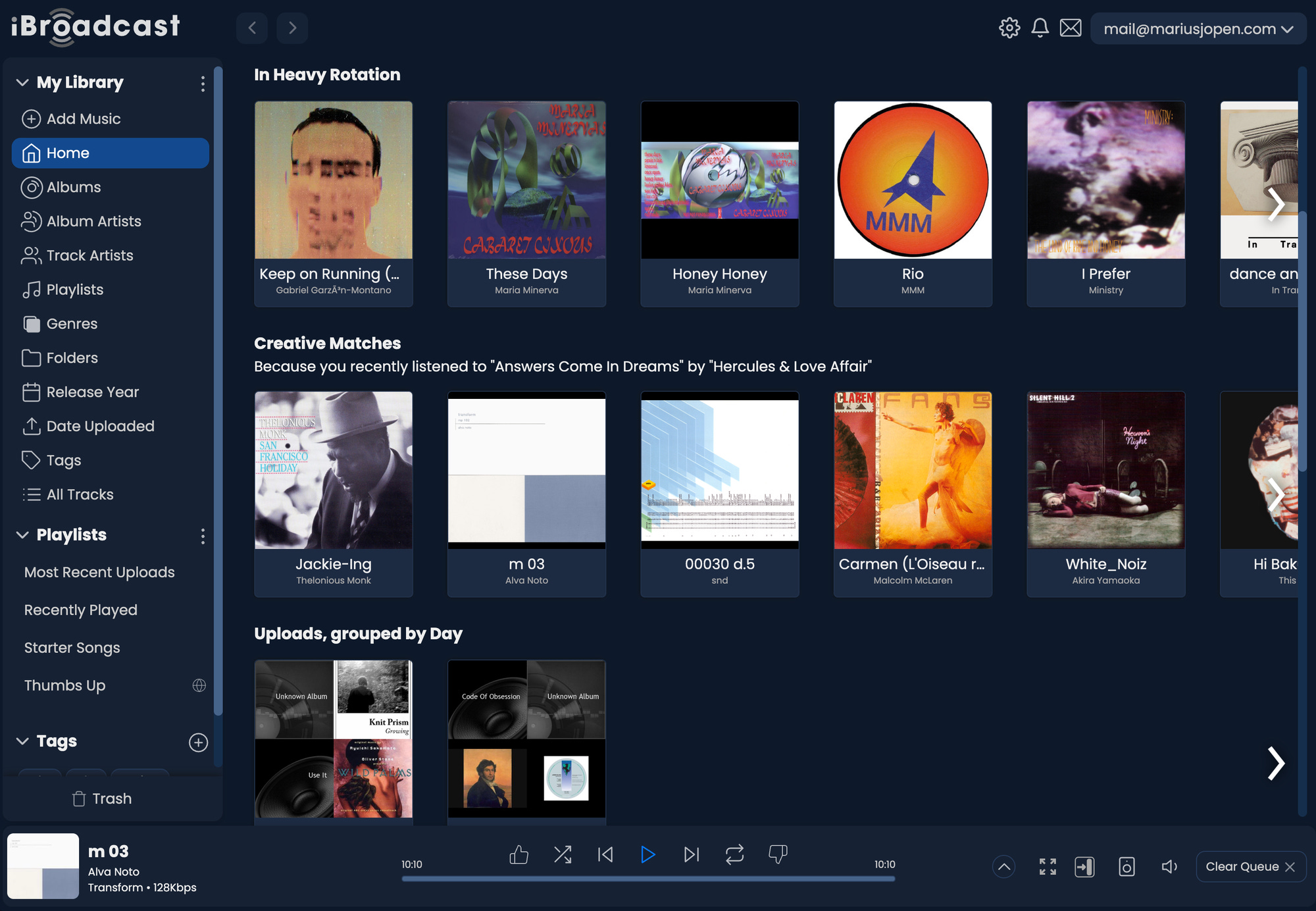Screen dimensions: 1316x911
Task: Collapse the Playlists sidebar section
Action: [x=22, y=534]
